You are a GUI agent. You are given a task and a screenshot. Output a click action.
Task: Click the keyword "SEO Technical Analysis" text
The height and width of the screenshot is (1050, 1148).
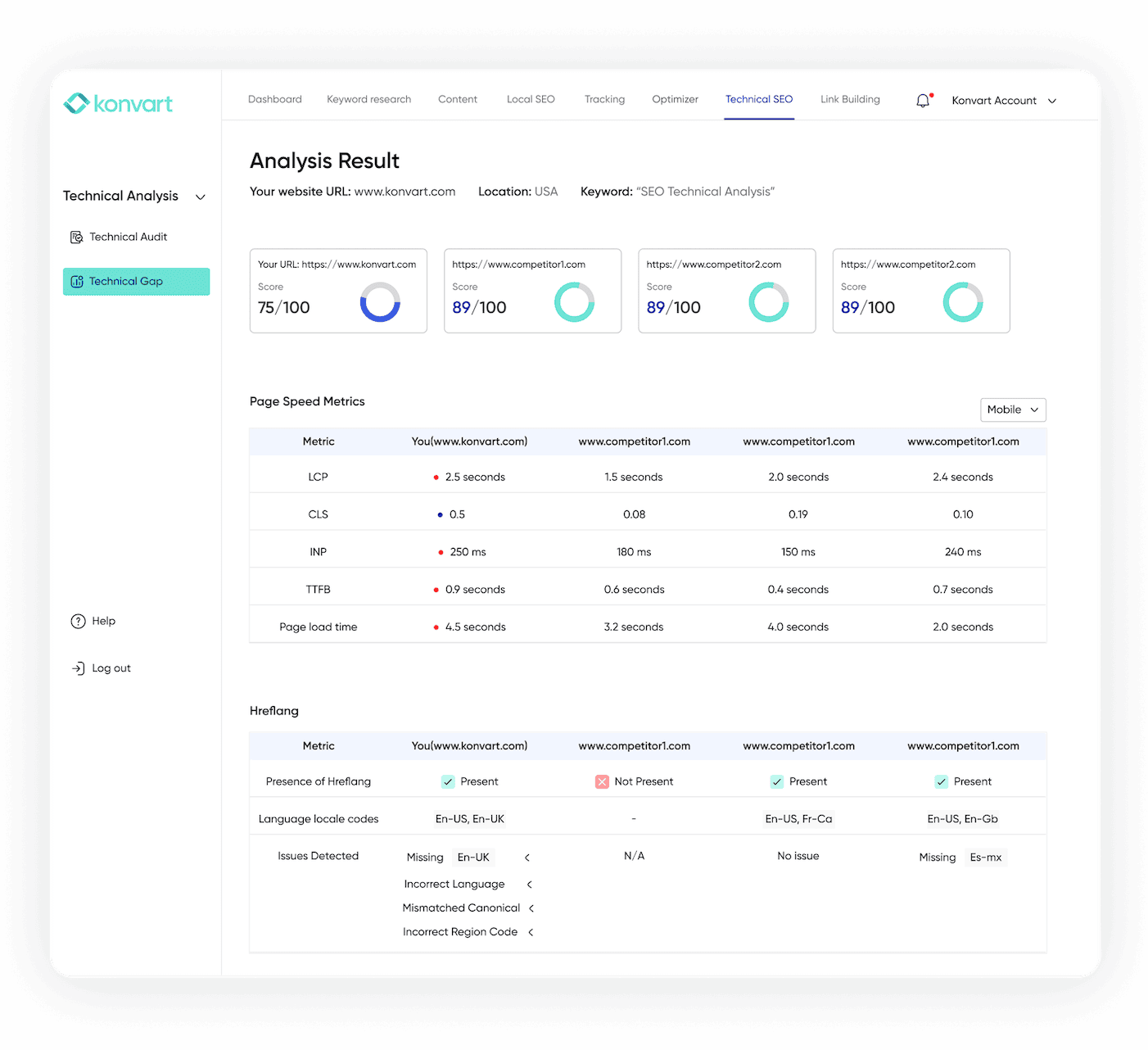pyautogui.click(x=705, y=192)
